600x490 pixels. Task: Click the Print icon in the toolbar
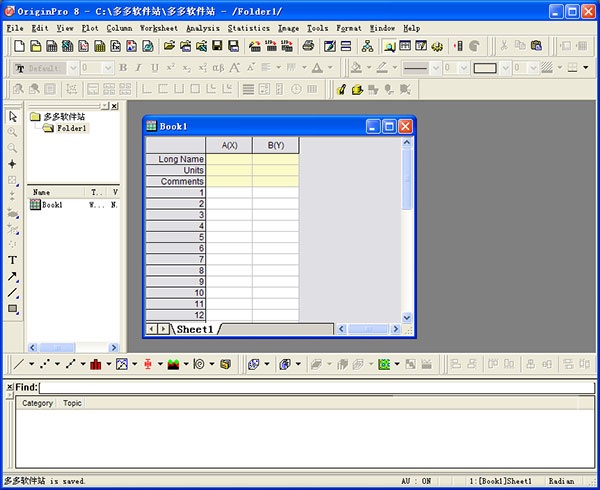[x=309, y=46]
